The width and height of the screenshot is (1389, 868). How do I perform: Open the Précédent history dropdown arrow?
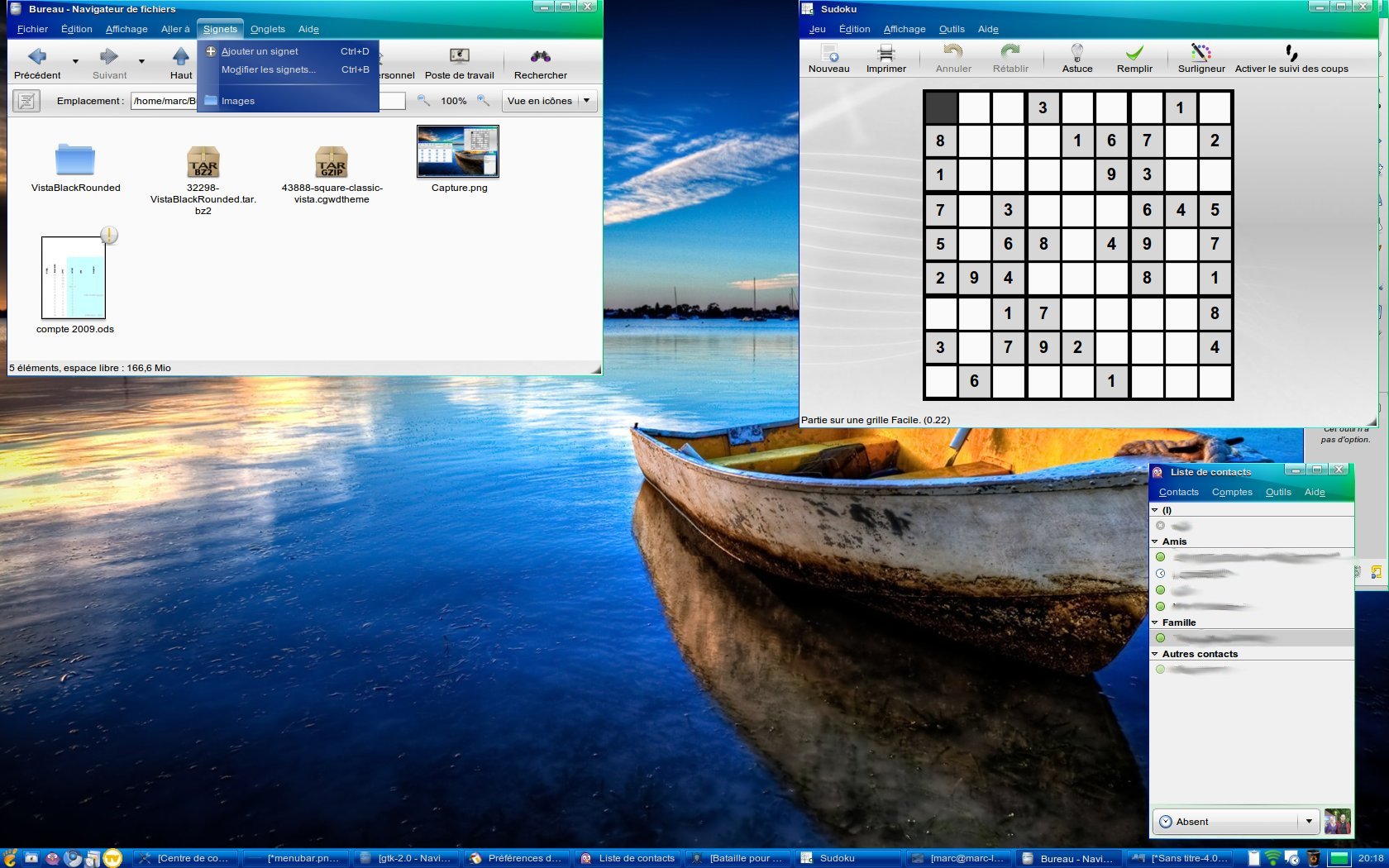click(75, 61)
